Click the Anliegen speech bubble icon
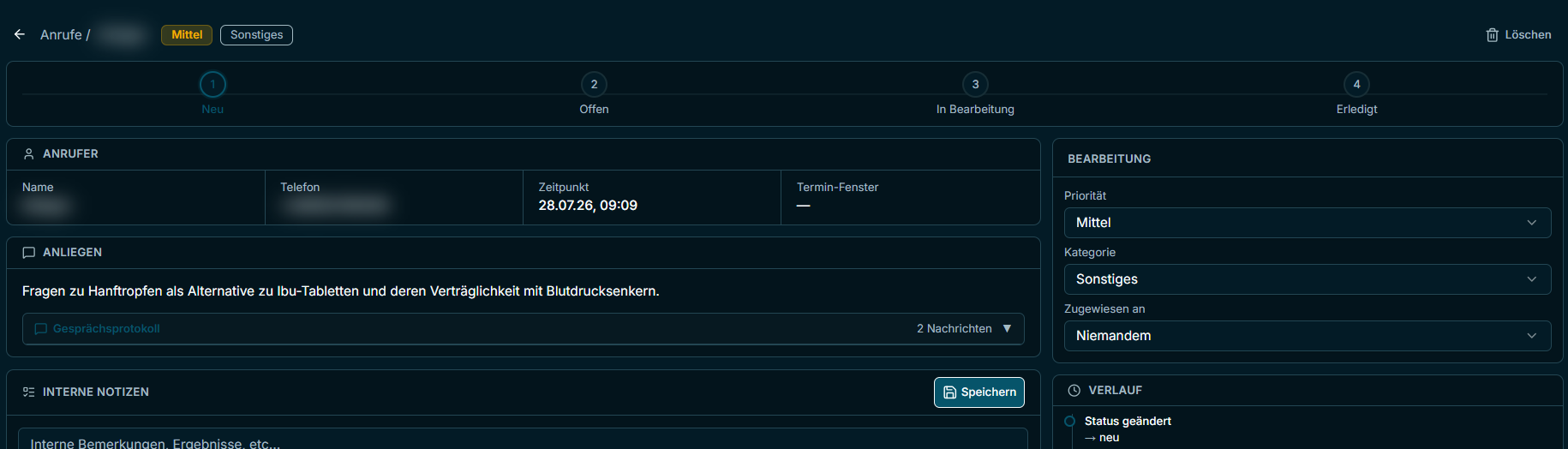1568x449 pixels. point(28,253)
